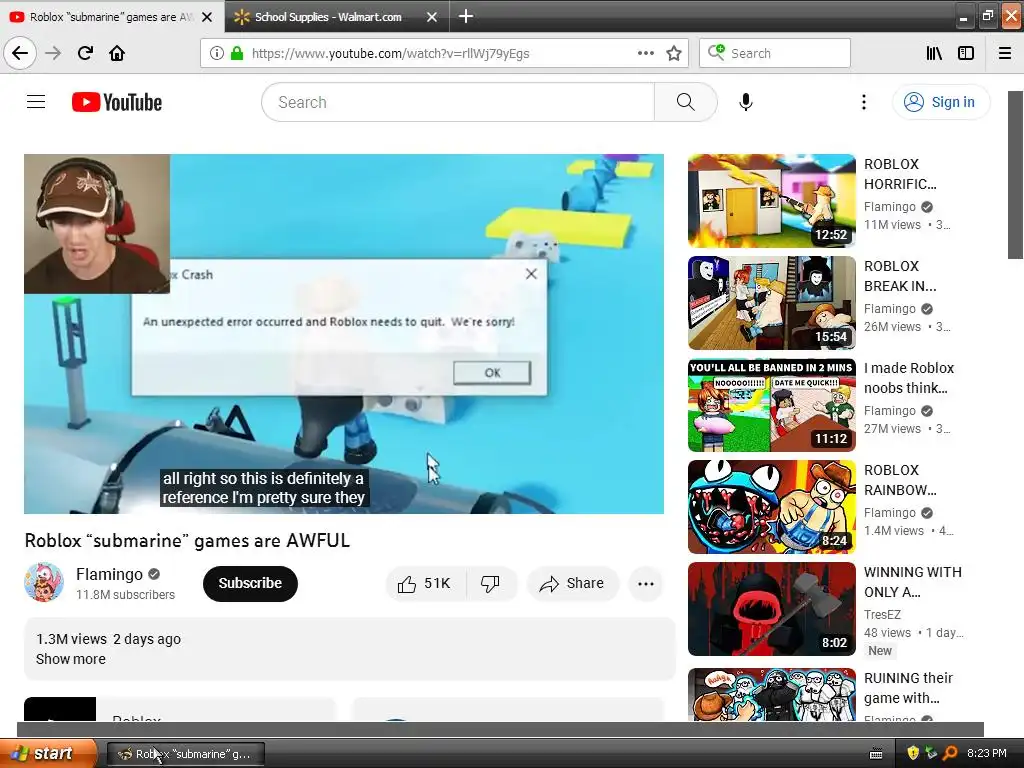This screenshot has height=768, width=1024.
Task: Open the Flamingo channel name link
Action: coord(109,574)
